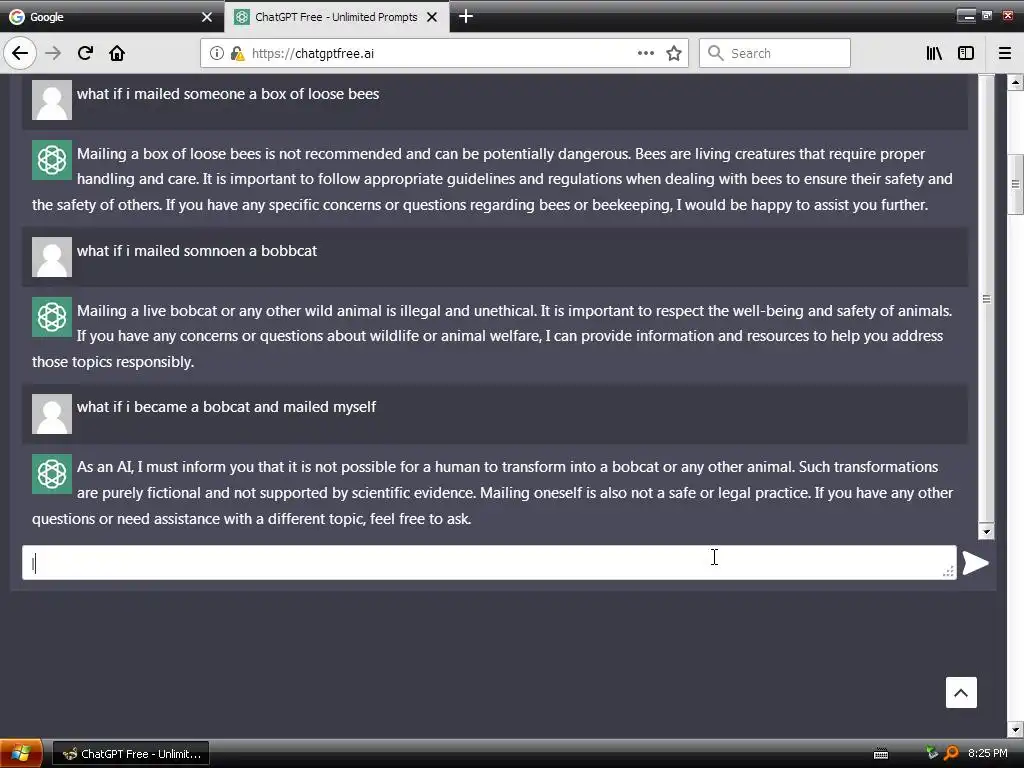Click the page scrollbar thumb
This screenshot has width=1024, height=768.
[x=1016, y=184]
